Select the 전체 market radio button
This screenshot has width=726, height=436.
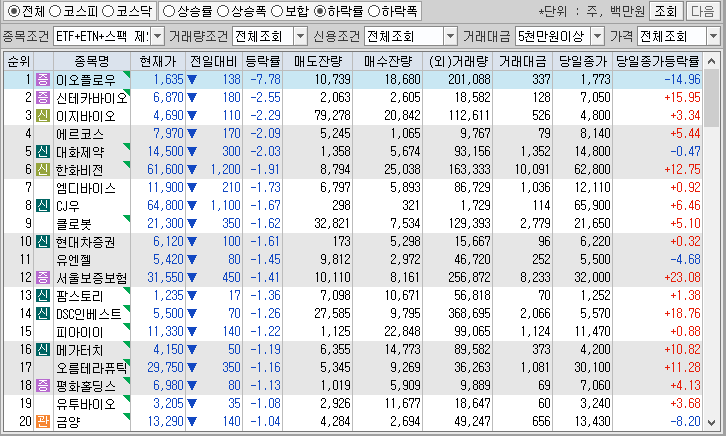pyautogui.click(x=14, y=11)
